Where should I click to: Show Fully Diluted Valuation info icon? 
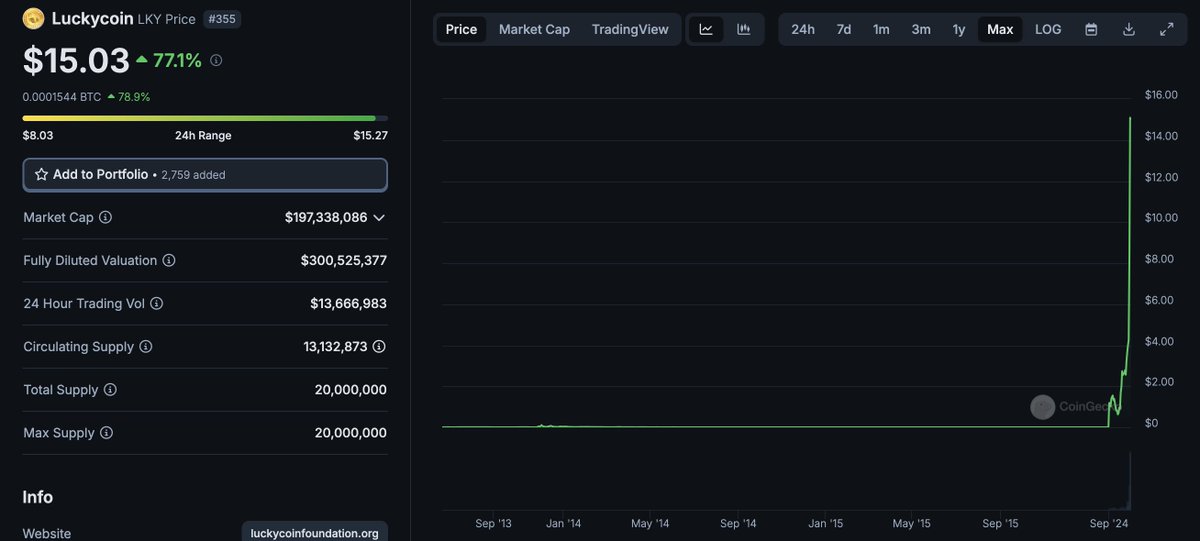[x=169, y=260]
